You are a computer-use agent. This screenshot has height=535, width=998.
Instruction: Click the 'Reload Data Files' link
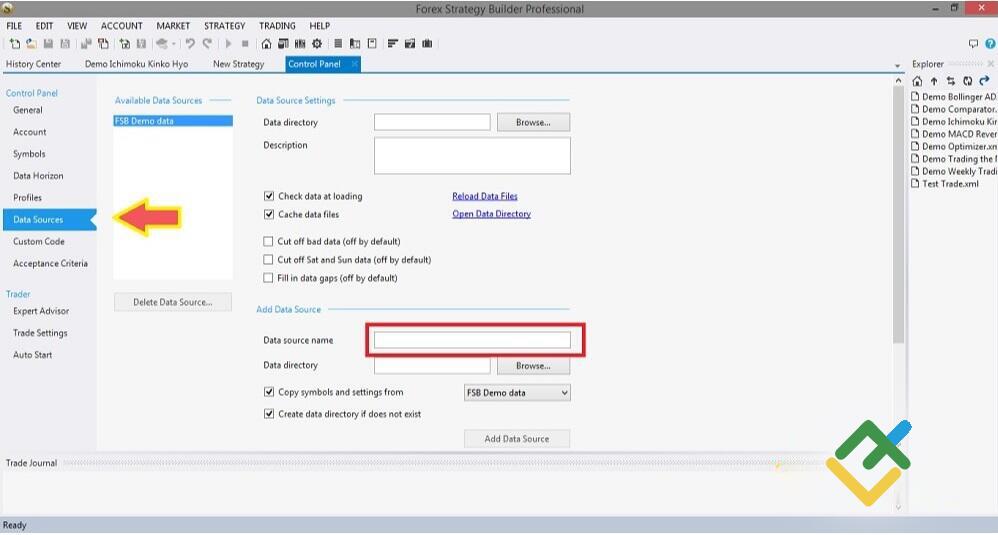point(485,197)
